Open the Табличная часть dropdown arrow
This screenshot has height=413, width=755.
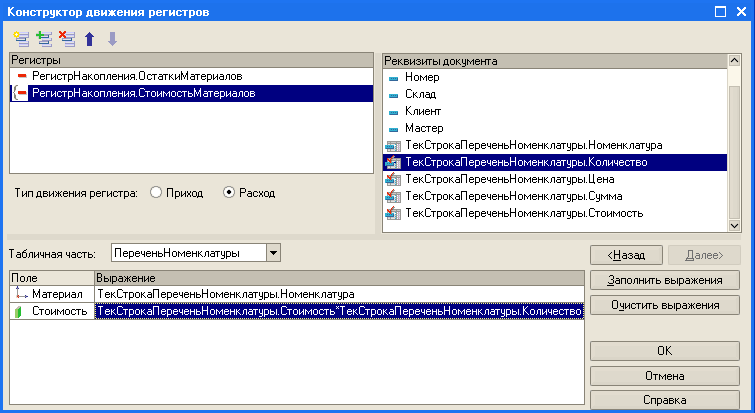click(x=274, y=254)
